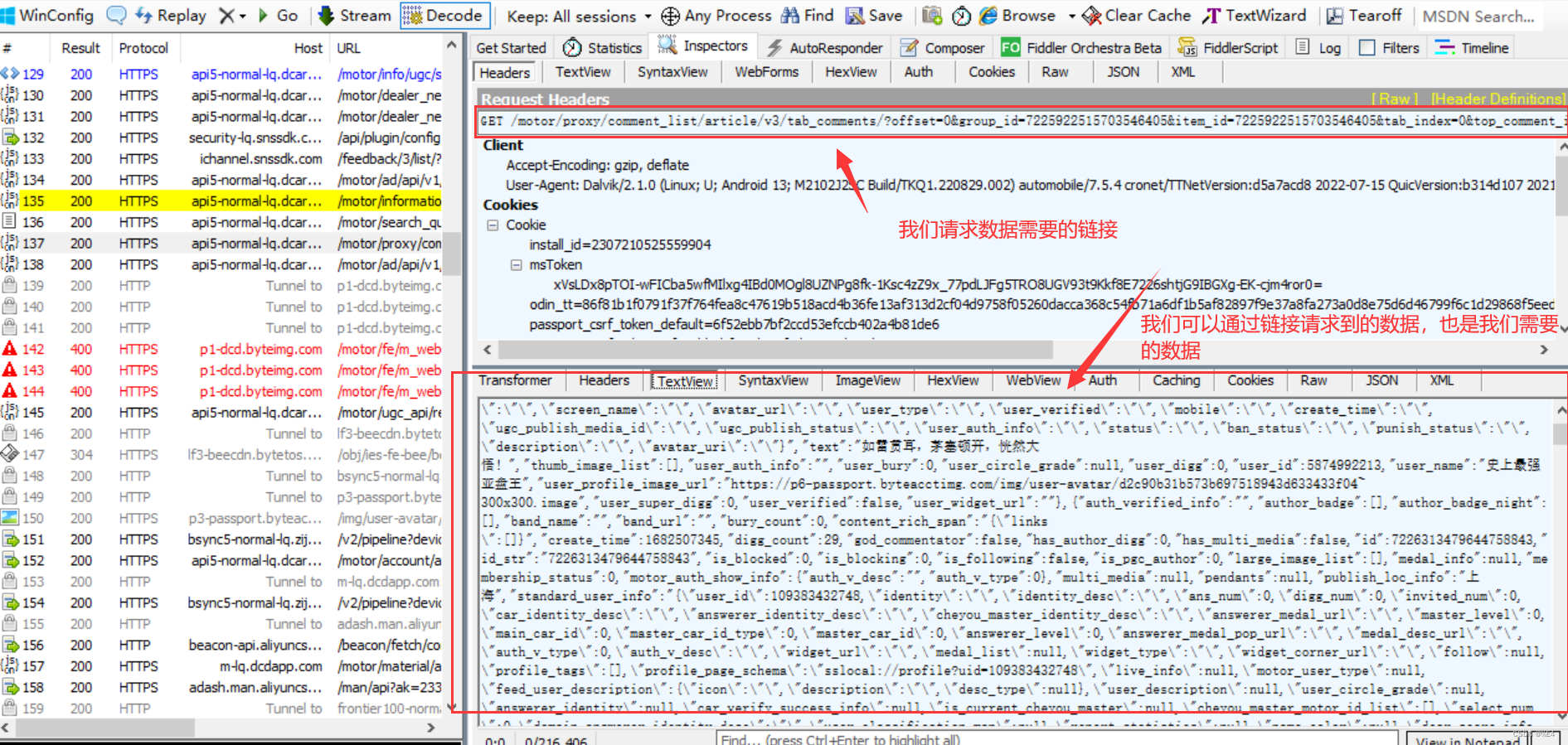This screenshot has width=1568, height=745.
Task: Select the request TextView tab
Action: pos(583,72)
